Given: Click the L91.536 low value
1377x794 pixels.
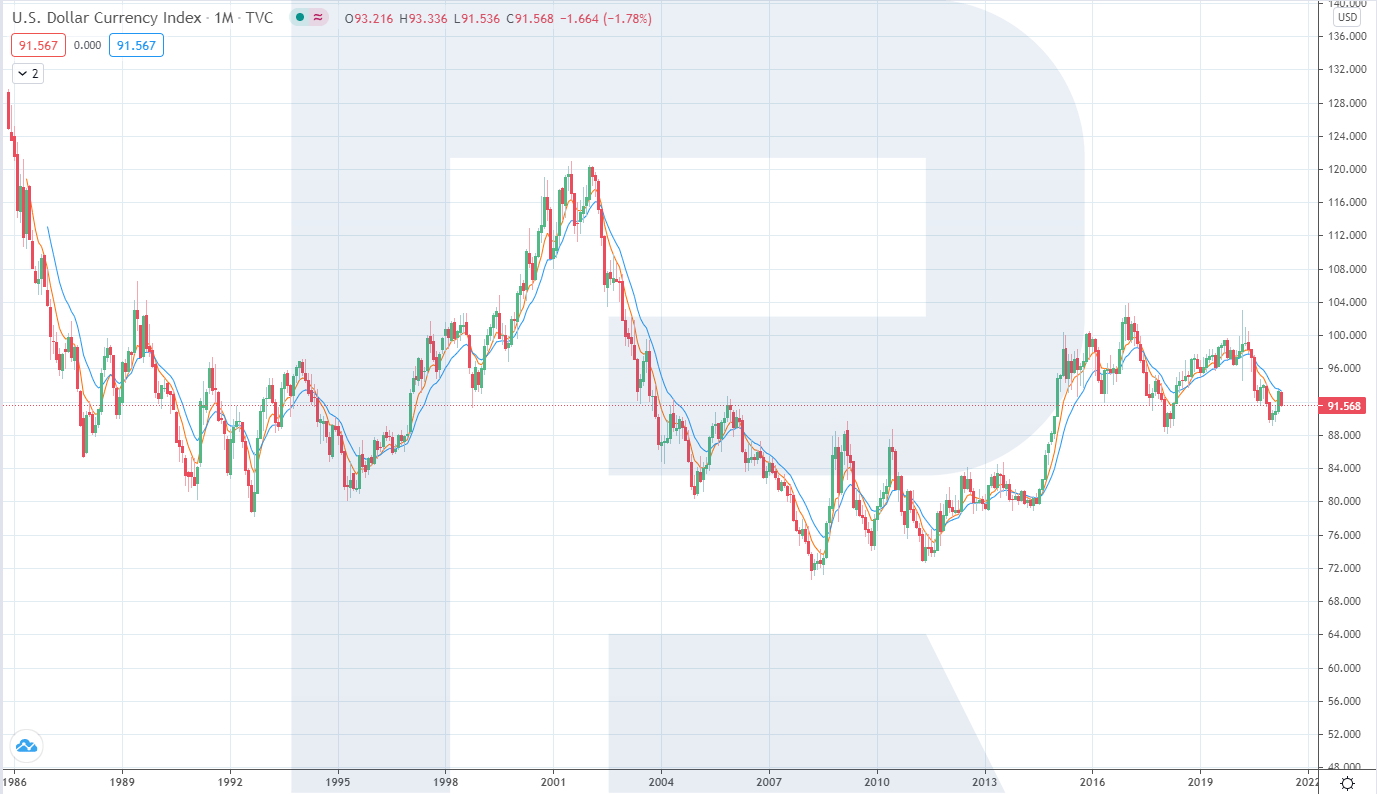Looking at the screenshot, I should click(x=475, y=18).
